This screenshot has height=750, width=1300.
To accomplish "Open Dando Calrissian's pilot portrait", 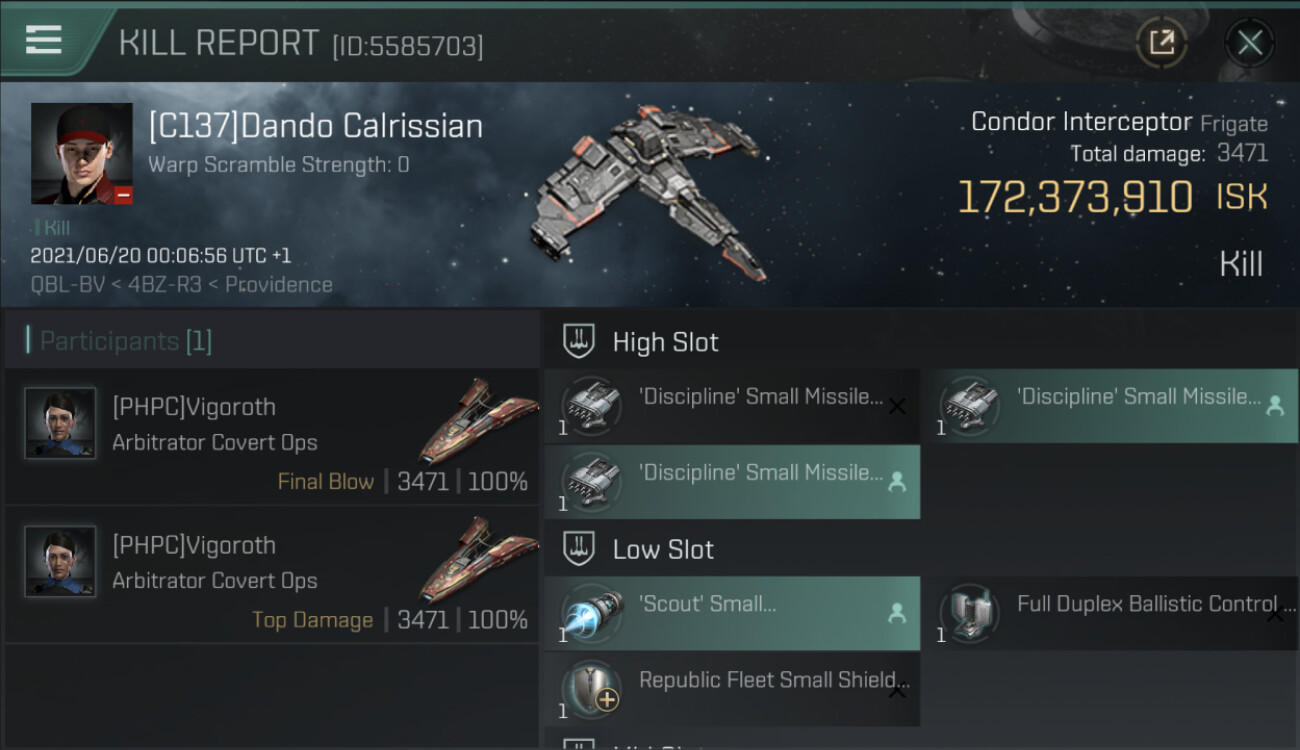I will pos(82,154).
